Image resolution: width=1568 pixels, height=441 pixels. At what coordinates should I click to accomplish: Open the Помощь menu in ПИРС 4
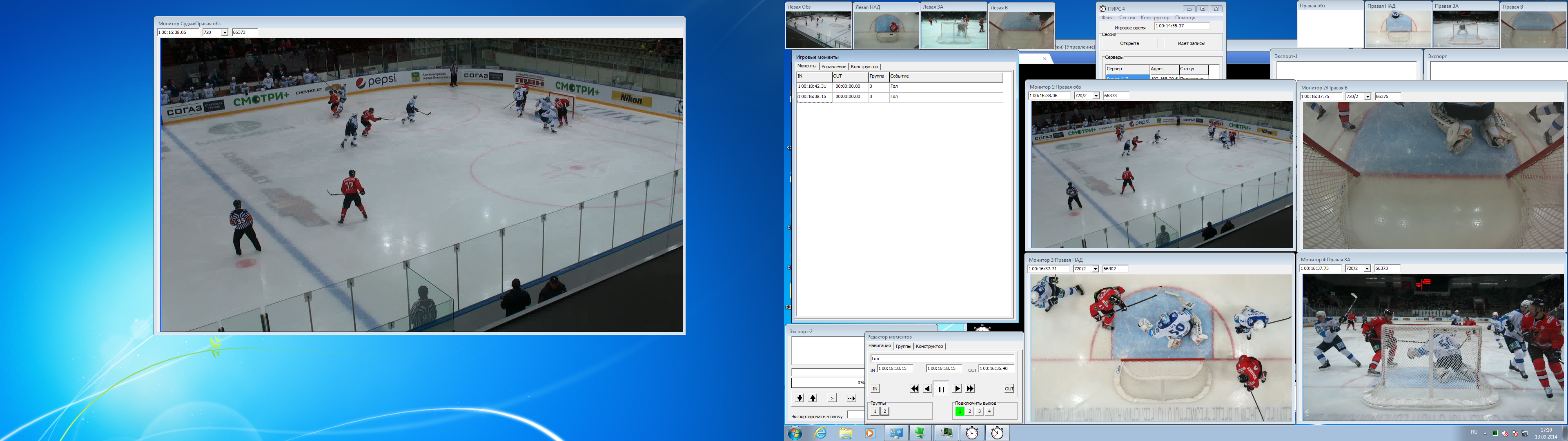1185,18
